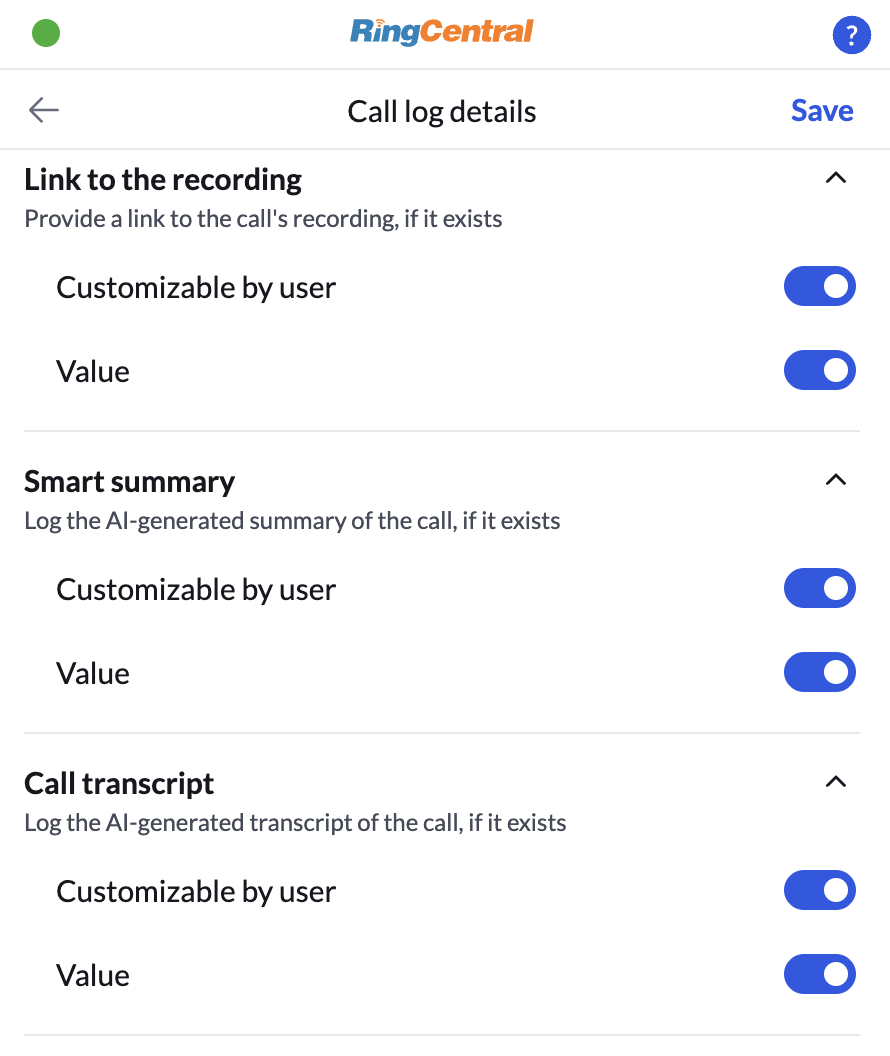The image size is (890, 1056).
Task: Switch off Value under Call transcript
Action: coord(819,974)
